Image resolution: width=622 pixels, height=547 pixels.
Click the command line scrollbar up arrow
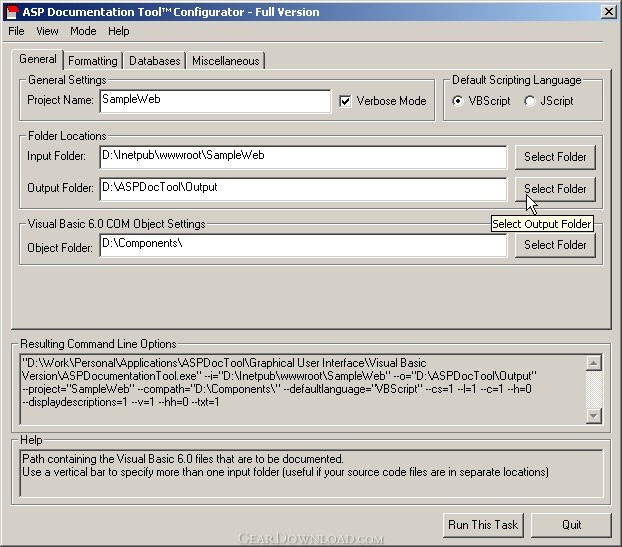[x=594, y=363]
